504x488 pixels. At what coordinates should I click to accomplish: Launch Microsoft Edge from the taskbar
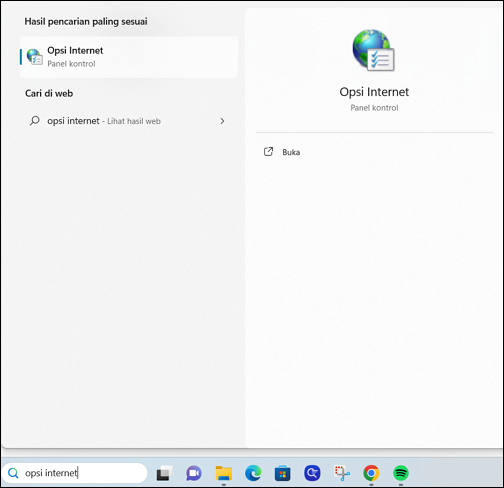[x=253, y=473]
